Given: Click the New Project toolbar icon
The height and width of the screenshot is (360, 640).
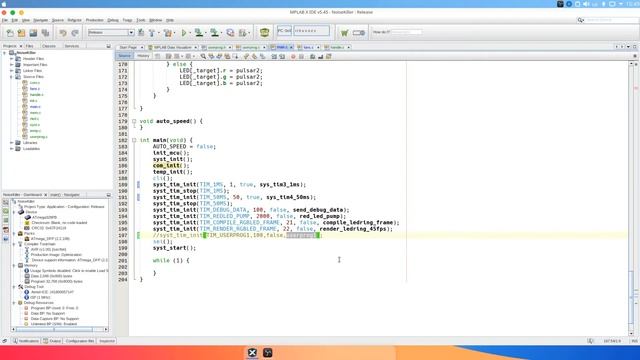Looking at the screenshot, I should click(21, 33).
